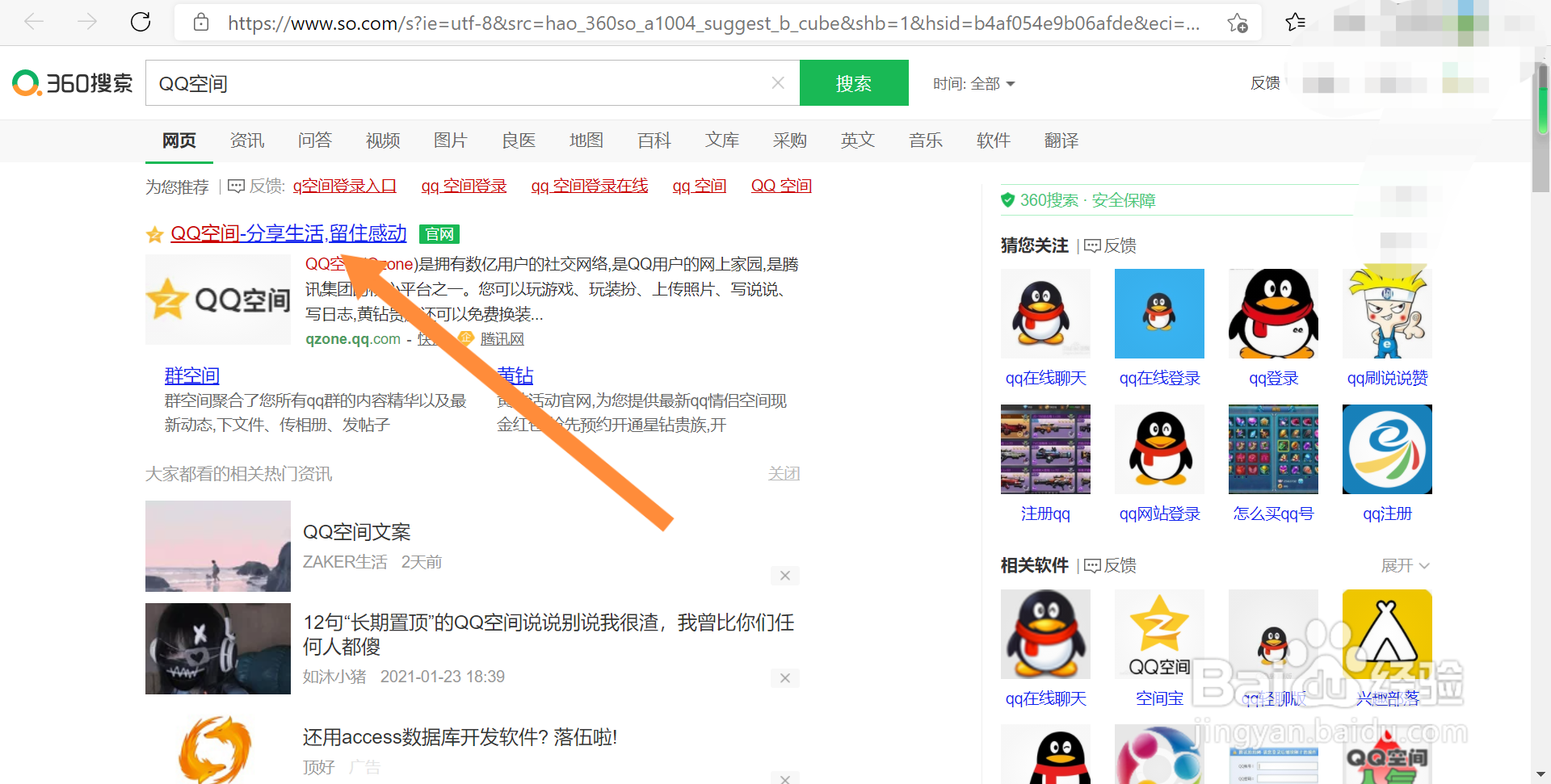Open the 采购 tab
The image size is (1551, 784).
point(790,140)
